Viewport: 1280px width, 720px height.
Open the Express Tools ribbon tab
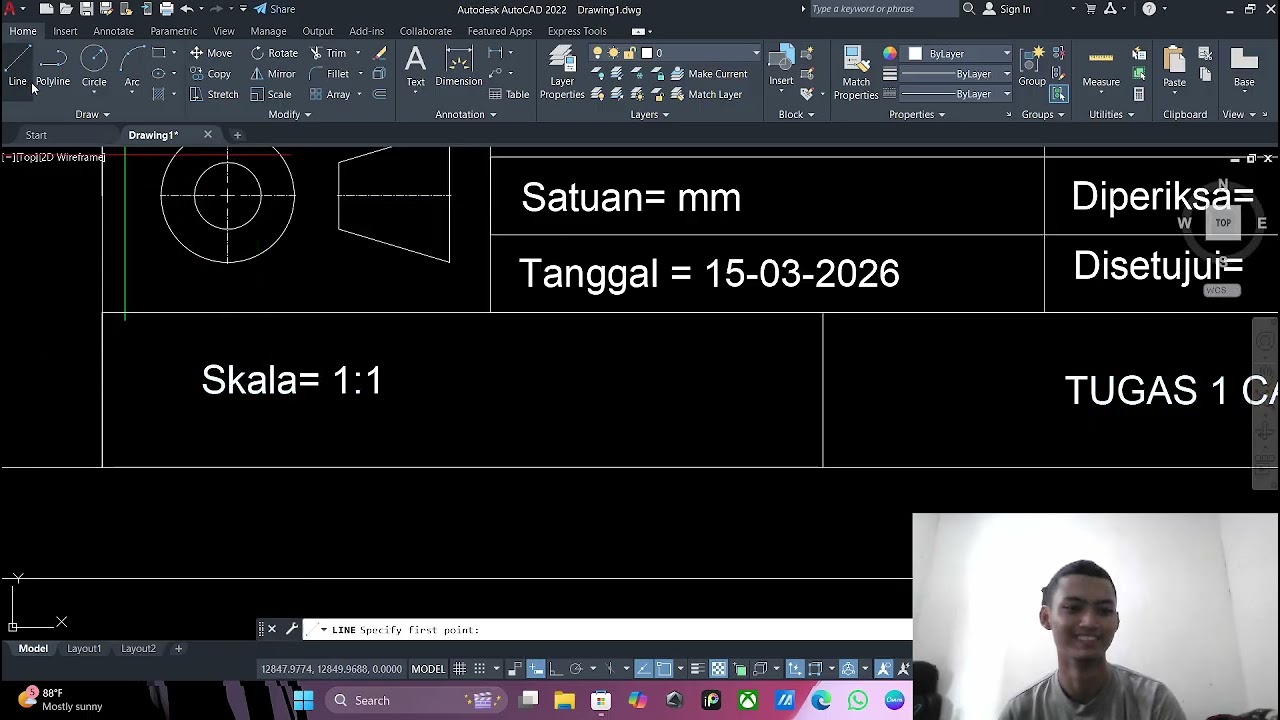tap(577, 31)
